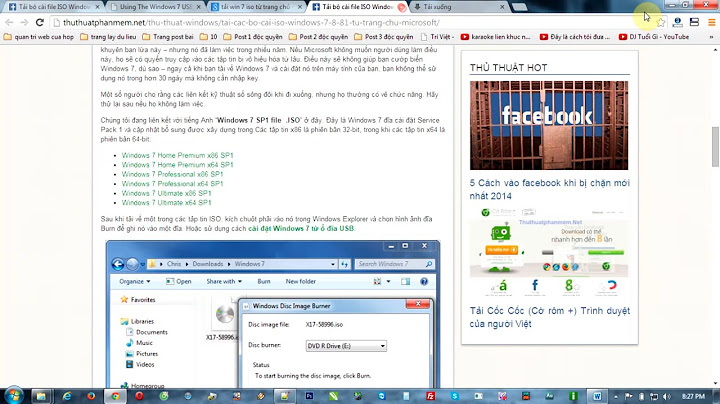Open the network tray icon

pos(654,396)
